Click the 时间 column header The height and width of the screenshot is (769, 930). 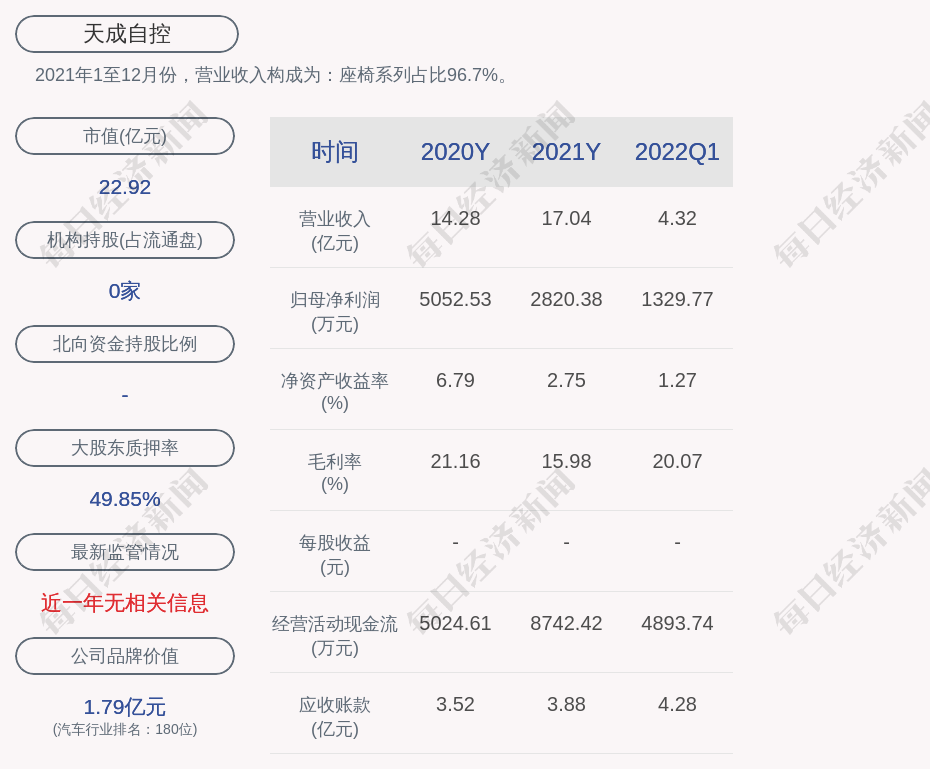click(x=335, y=152)
